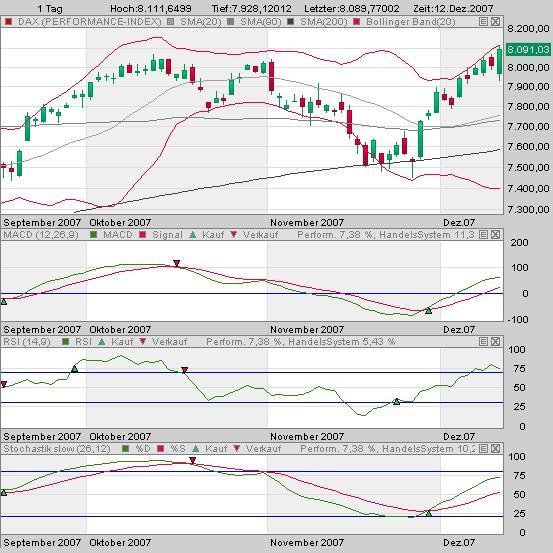Screen dimensions: 553x553
Task: Click the 8.200,00 price axis label
Action: (x=528, y=29)
